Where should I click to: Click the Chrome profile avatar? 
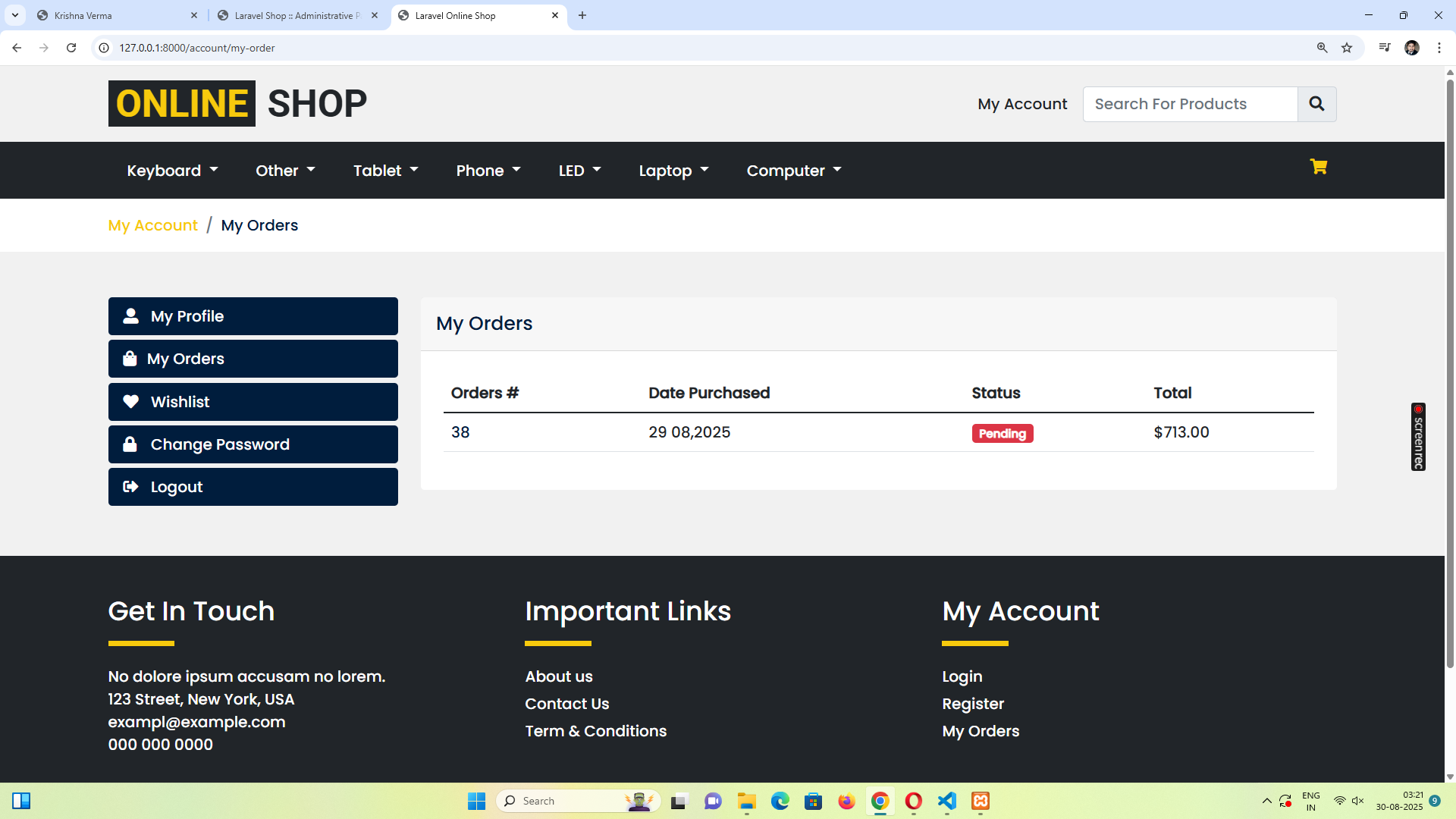pyautogui.click(x=1412, y=48)
